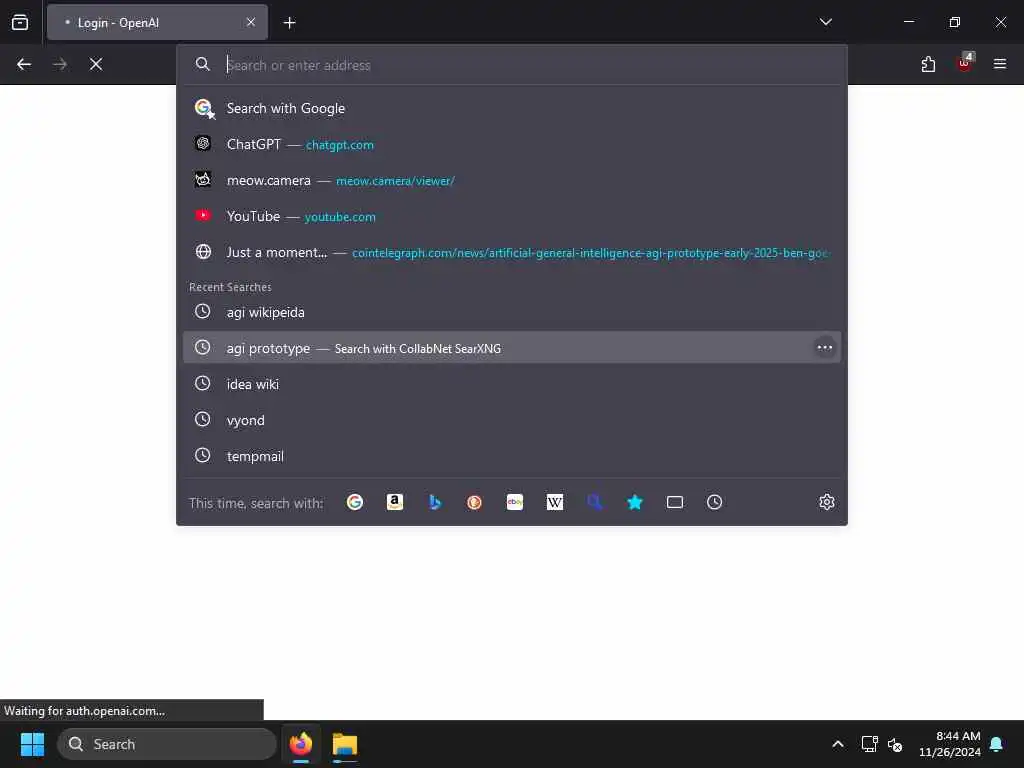Search this time with Bing icon
Viewport: 1024px width, 768px height.
[435, 502]
